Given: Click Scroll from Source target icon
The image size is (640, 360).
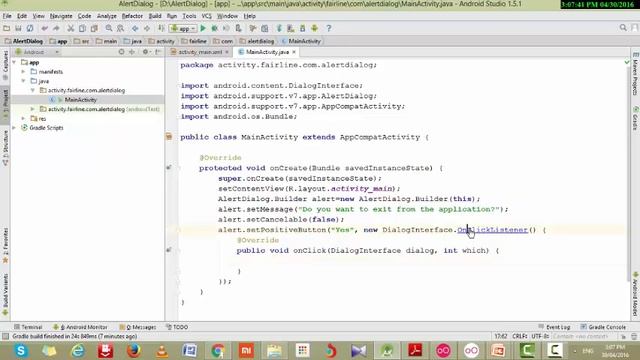Looking at the screenshot, I should [x=121, y=52].
